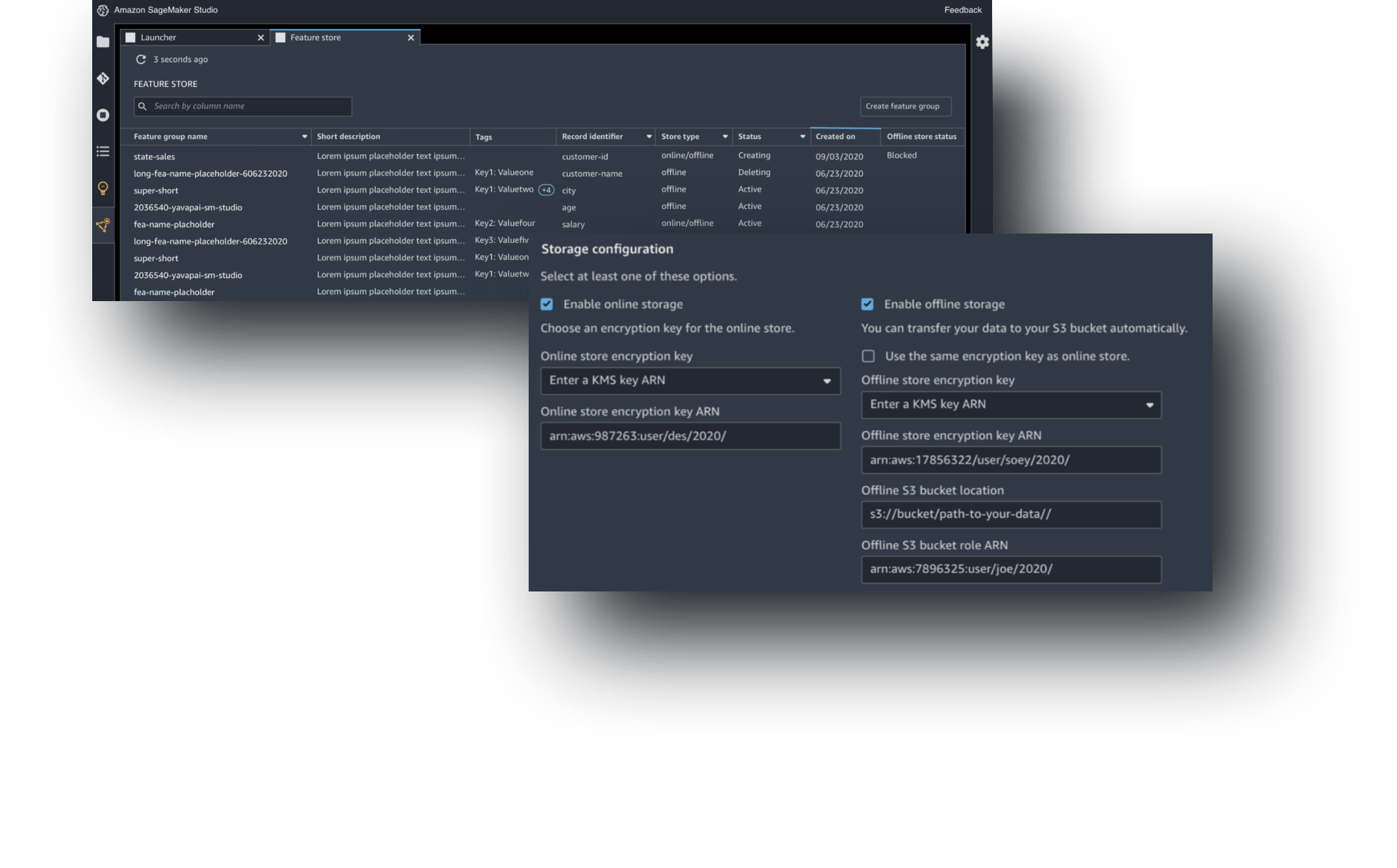Open the SageMaker components sidebar icon

tap(102, 224)
